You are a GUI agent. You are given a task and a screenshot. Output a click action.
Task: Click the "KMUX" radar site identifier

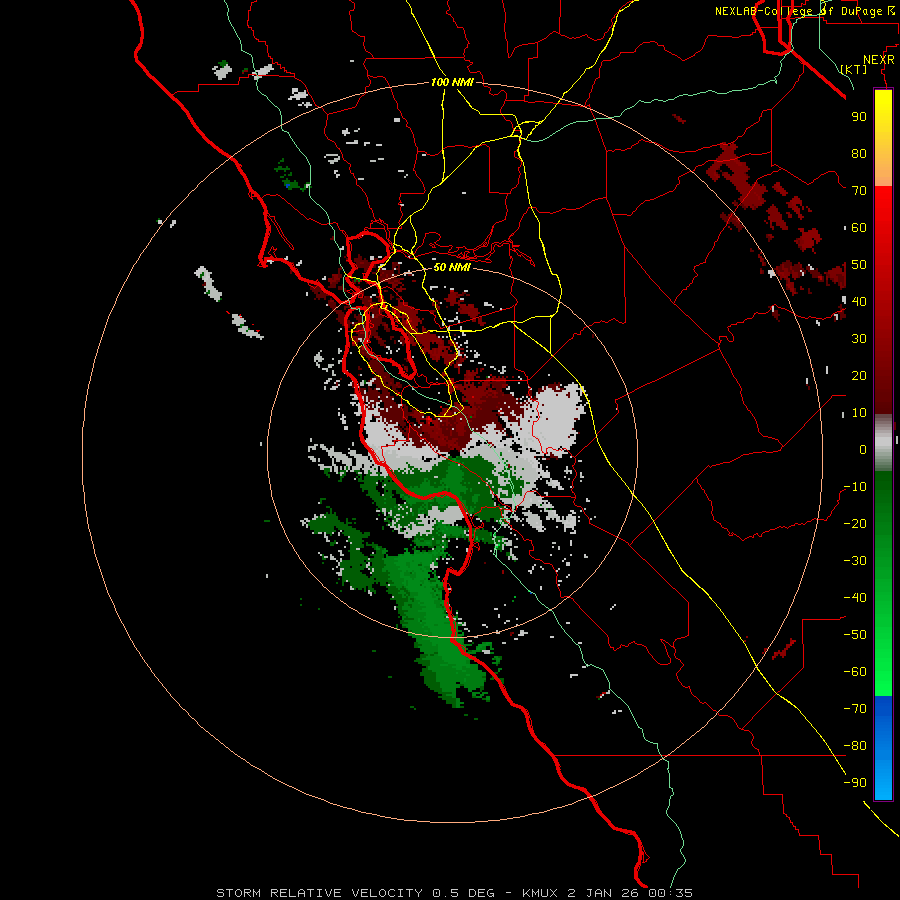click(540, 893)
